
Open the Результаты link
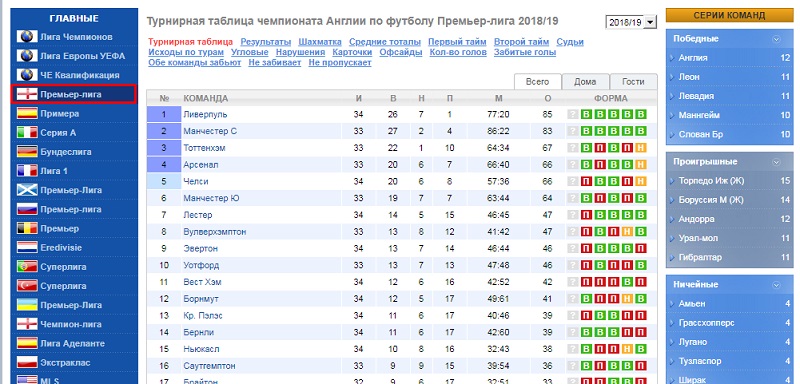click(x=266, y=42)
